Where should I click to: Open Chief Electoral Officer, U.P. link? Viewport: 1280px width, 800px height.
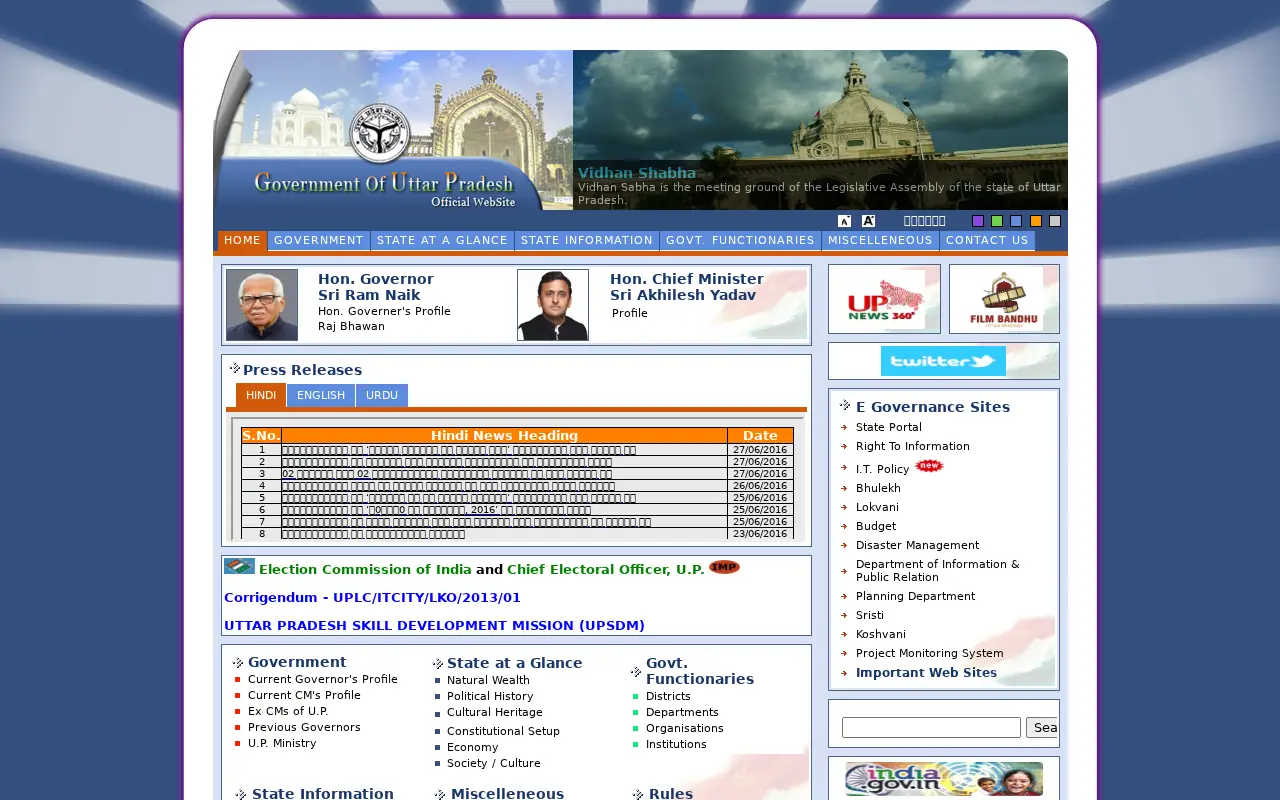(605, 570)
